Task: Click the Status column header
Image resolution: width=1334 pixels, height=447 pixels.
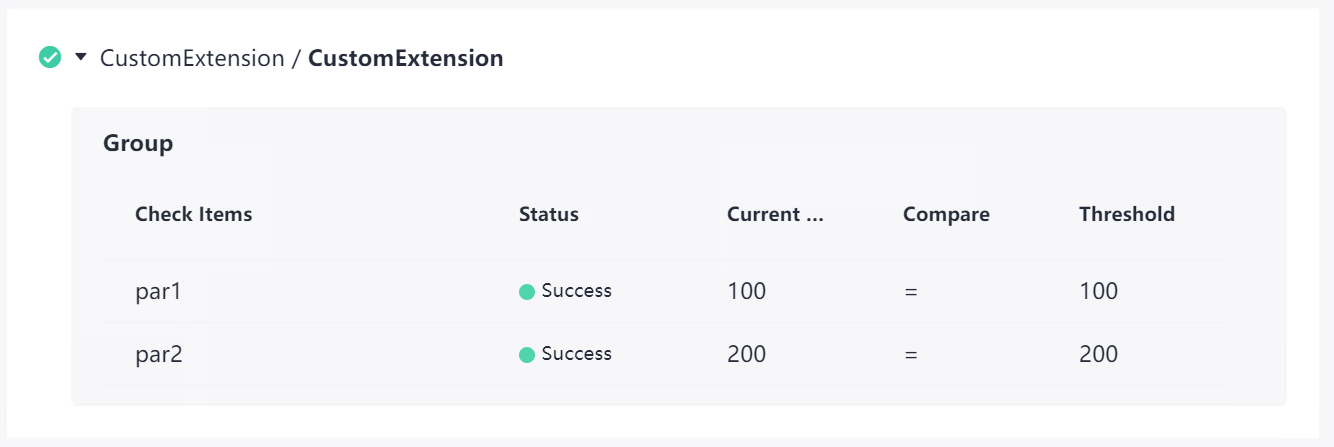Action: pyautogui.click(x=548, y=214)
